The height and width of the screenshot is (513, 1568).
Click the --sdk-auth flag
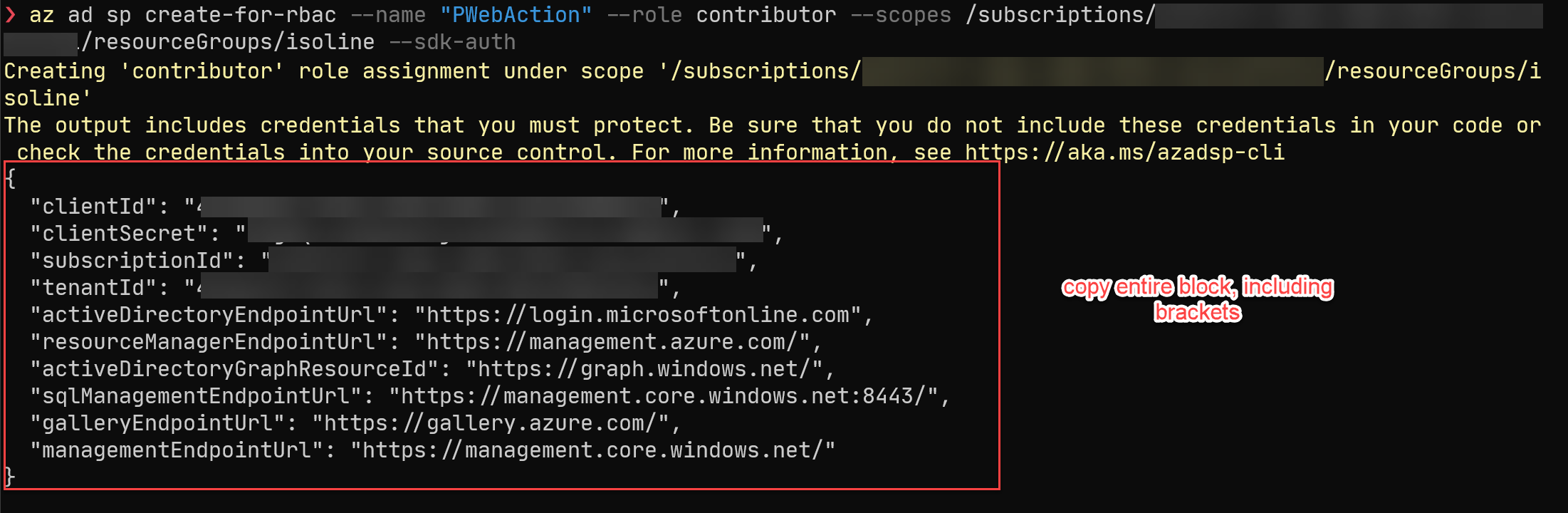coord(452,42)
